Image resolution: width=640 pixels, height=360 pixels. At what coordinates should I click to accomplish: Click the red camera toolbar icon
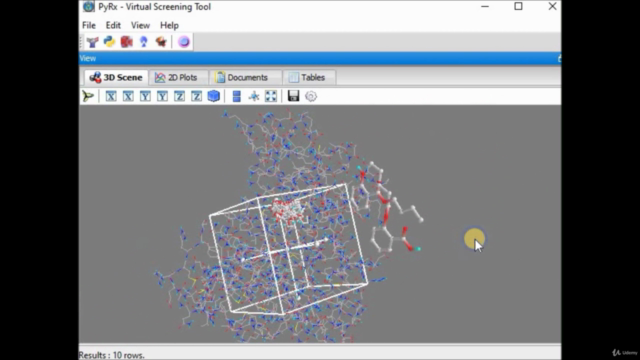(x=127, y=42)
